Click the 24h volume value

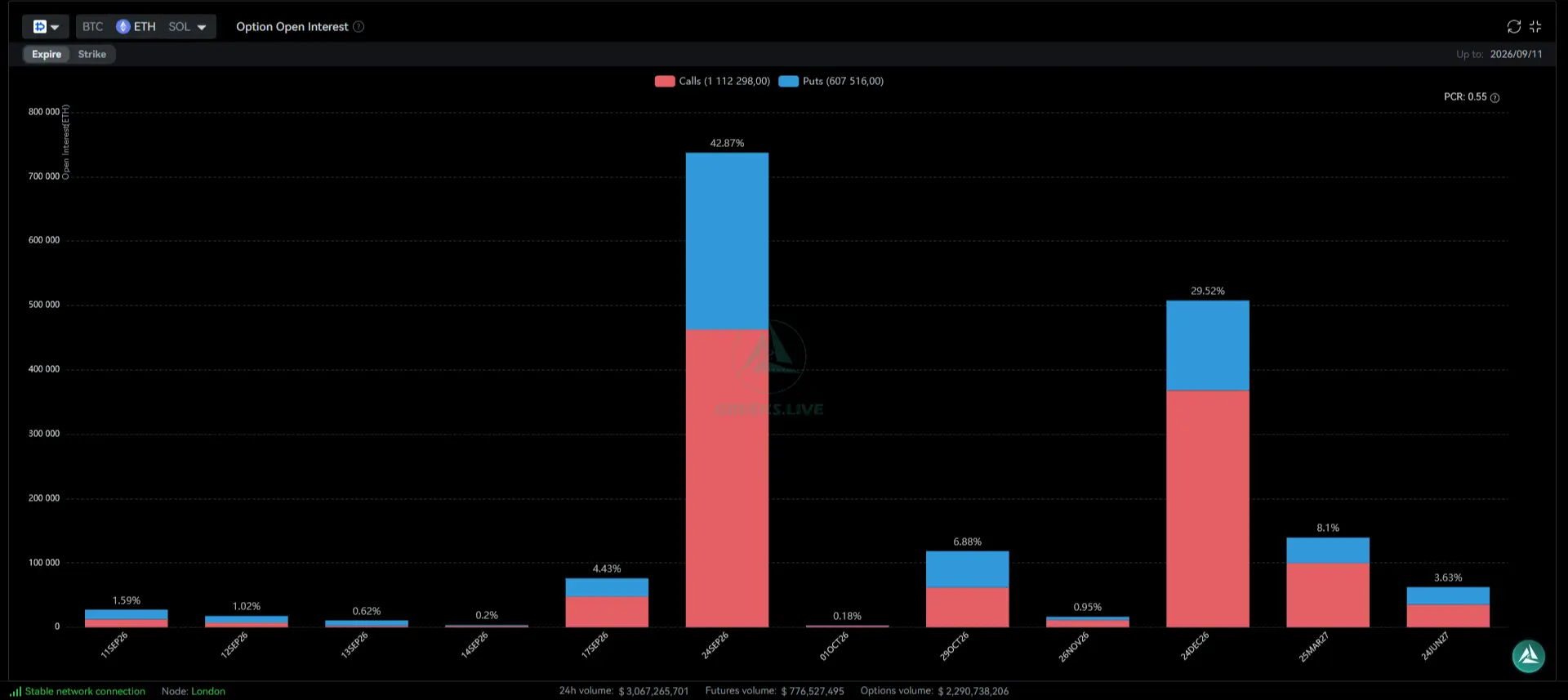point(653,691)
